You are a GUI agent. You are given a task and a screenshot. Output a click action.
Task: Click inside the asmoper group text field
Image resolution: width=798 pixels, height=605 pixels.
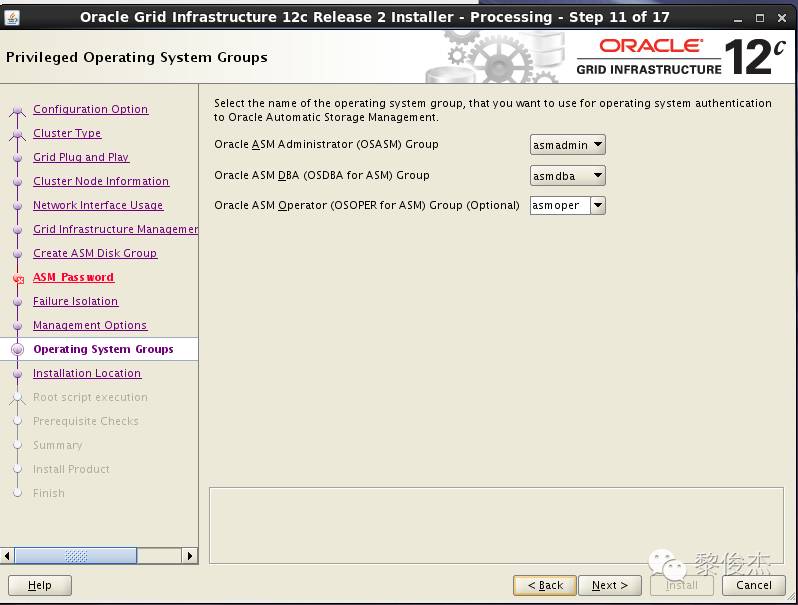pyautogui.click(x=560, y=206)
